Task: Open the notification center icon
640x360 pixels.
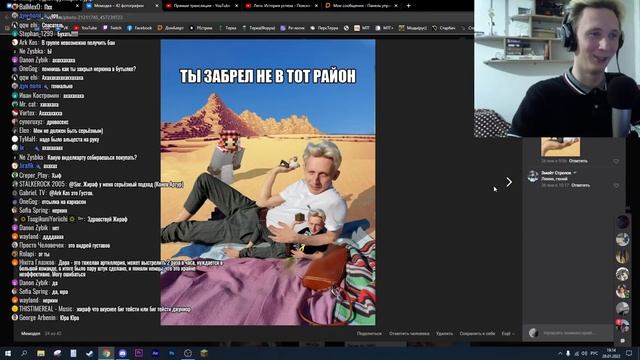Action: point(629,353)
